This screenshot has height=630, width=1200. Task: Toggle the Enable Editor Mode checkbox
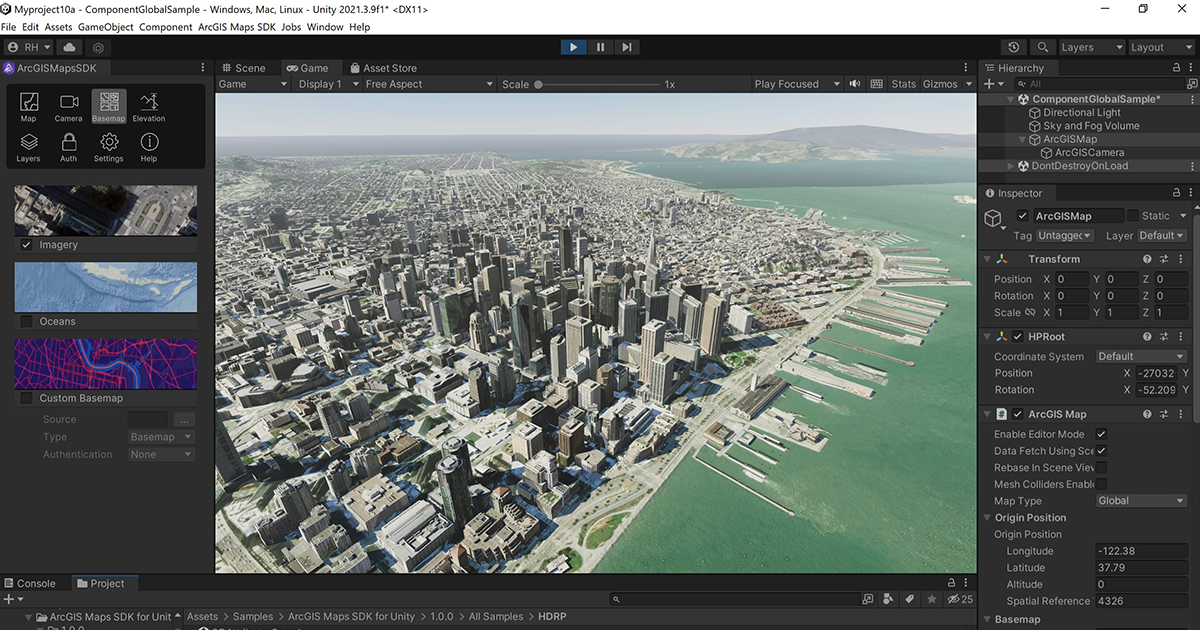[1101, 434]
